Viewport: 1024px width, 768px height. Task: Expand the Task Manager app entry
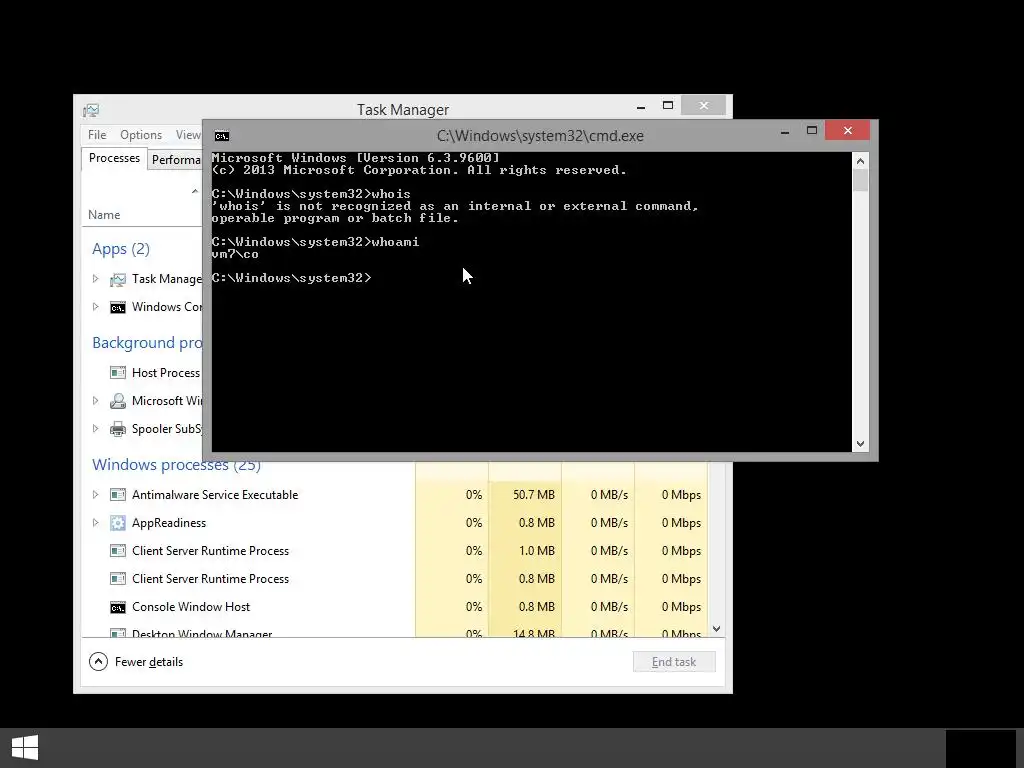coord(95,279)
